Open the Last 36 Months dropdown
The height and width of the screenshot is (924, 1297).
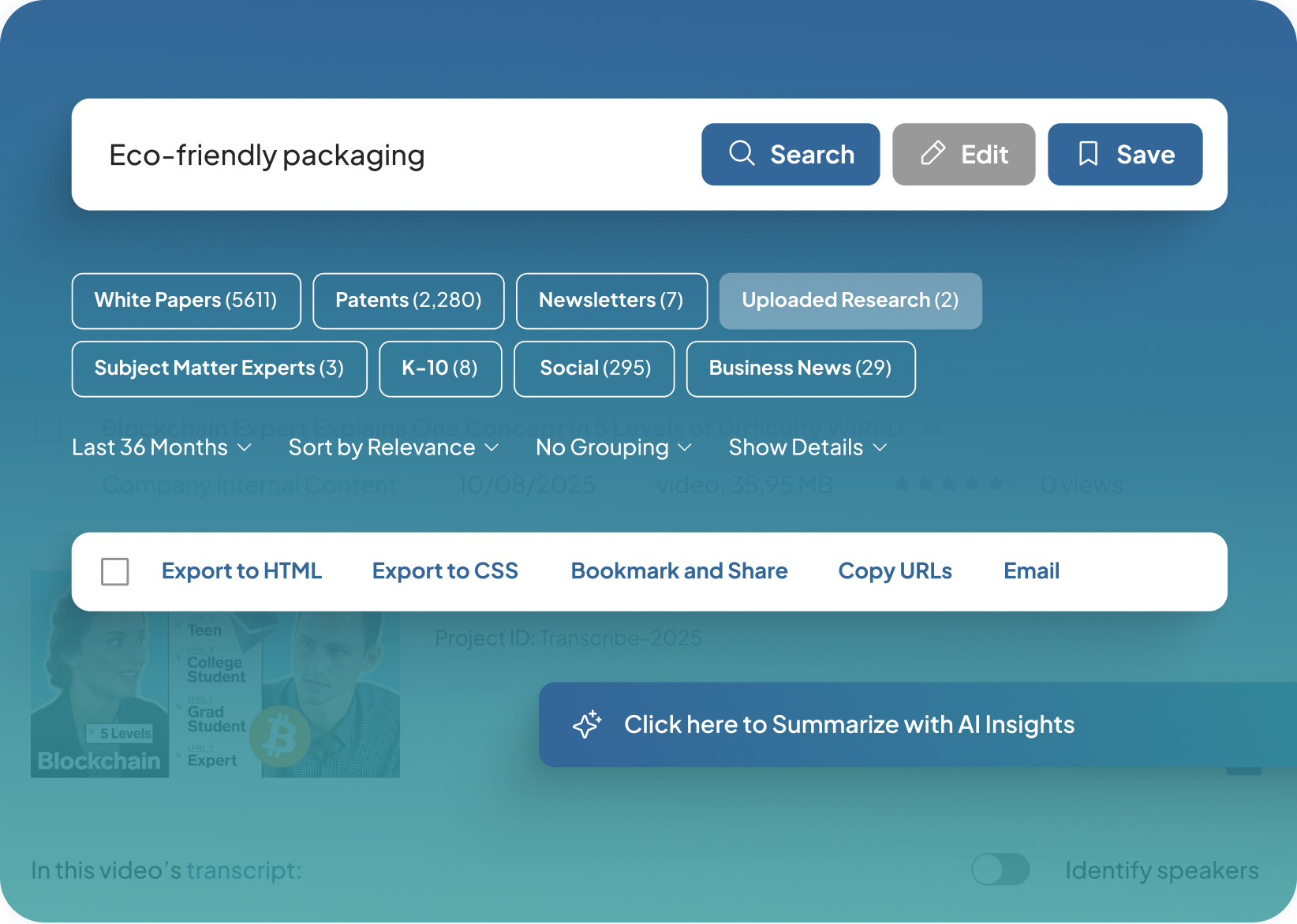[162, 447]
